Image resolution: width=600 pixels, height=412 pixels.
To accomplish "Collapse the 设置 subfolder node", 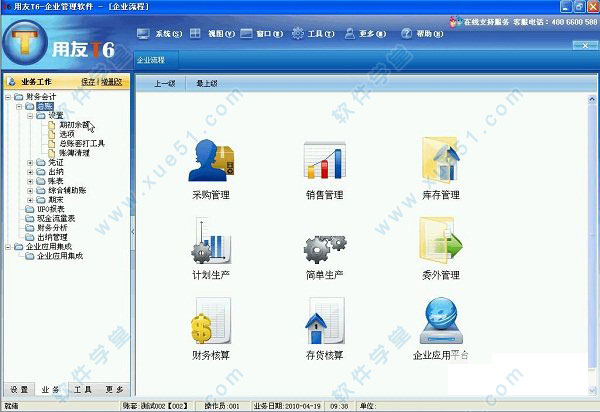I will tap(30, 116).
